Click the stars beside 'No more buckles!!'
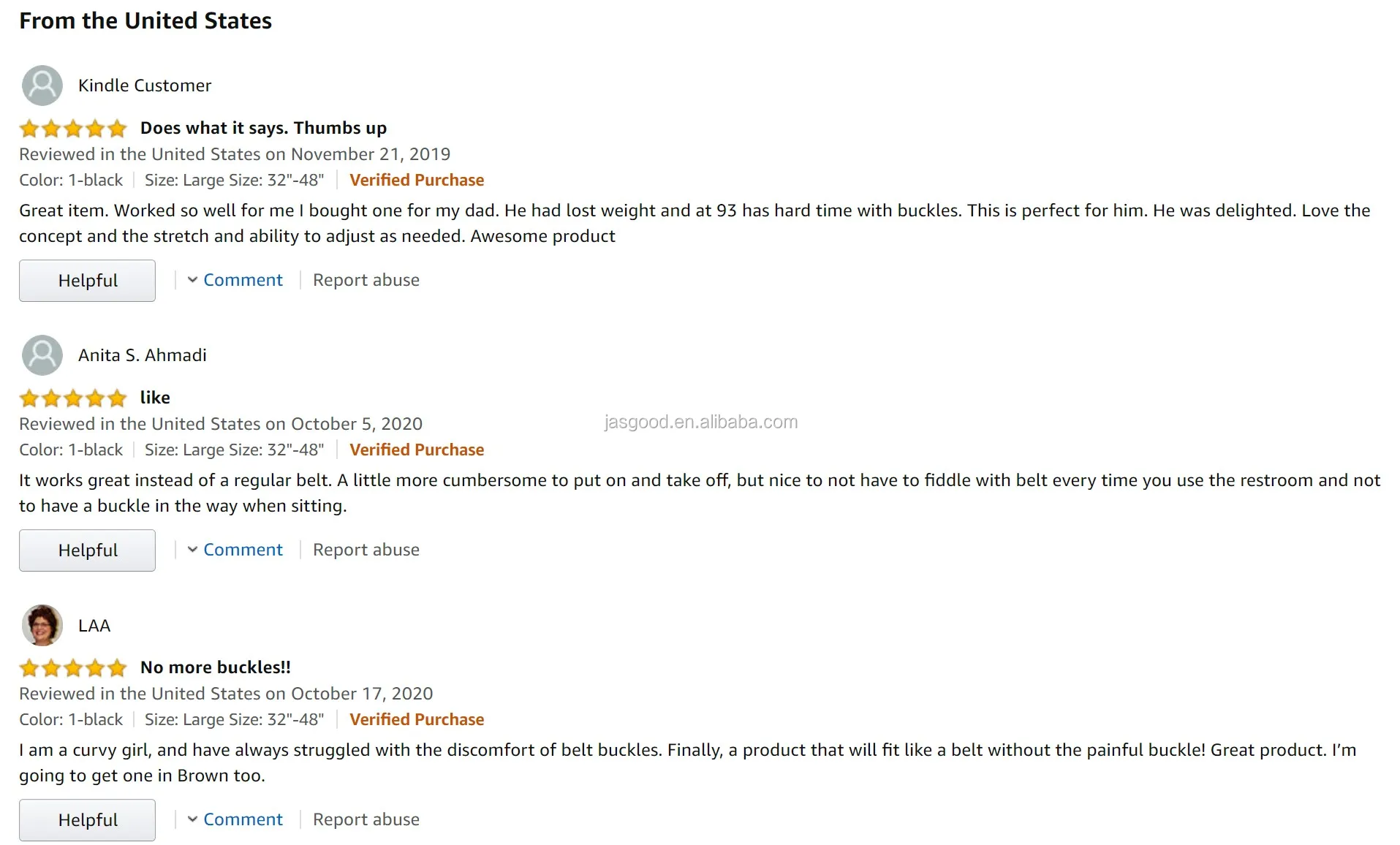This screenshot has height=845, width=1400. [x=73, y=668]
